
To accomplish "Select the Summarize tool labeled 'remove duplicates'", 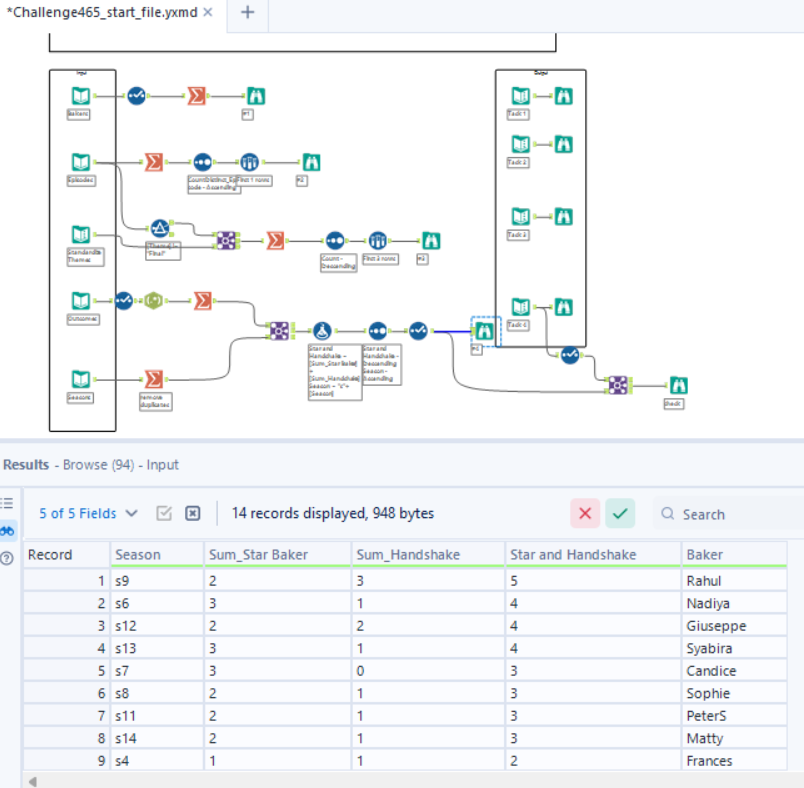I will 152,378.
